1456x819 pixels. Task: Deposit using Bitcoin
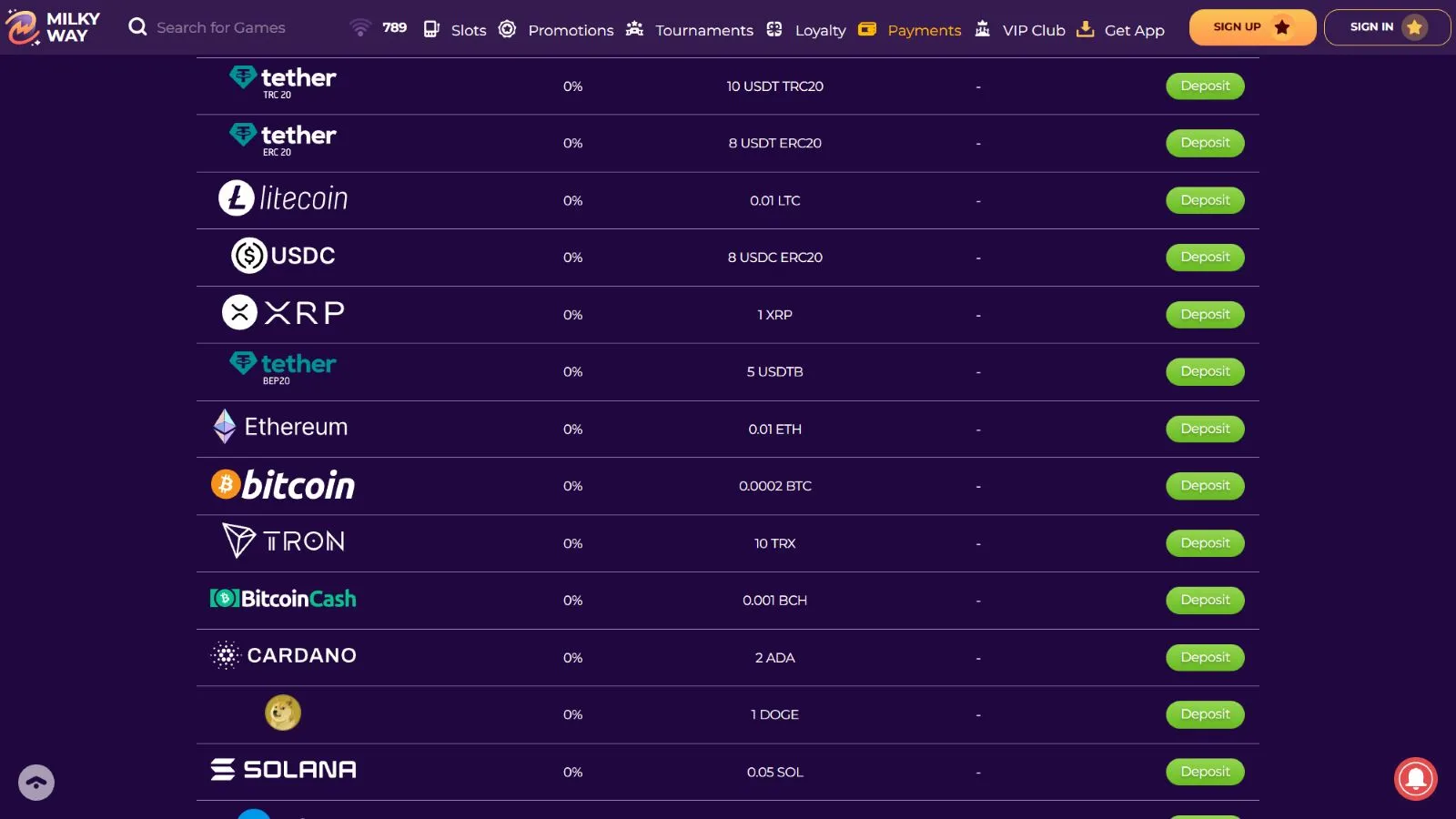point(1205,486)
